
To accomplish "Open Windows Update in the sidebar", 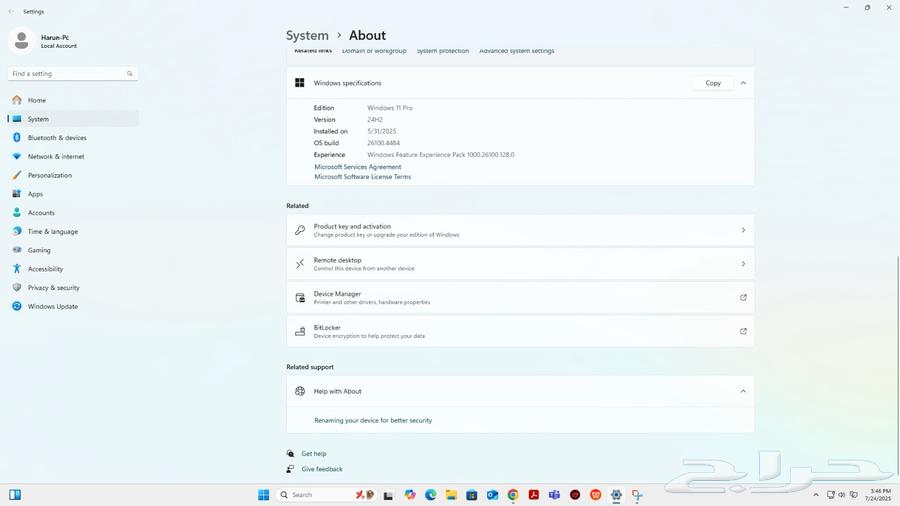I will coord(73,306).
